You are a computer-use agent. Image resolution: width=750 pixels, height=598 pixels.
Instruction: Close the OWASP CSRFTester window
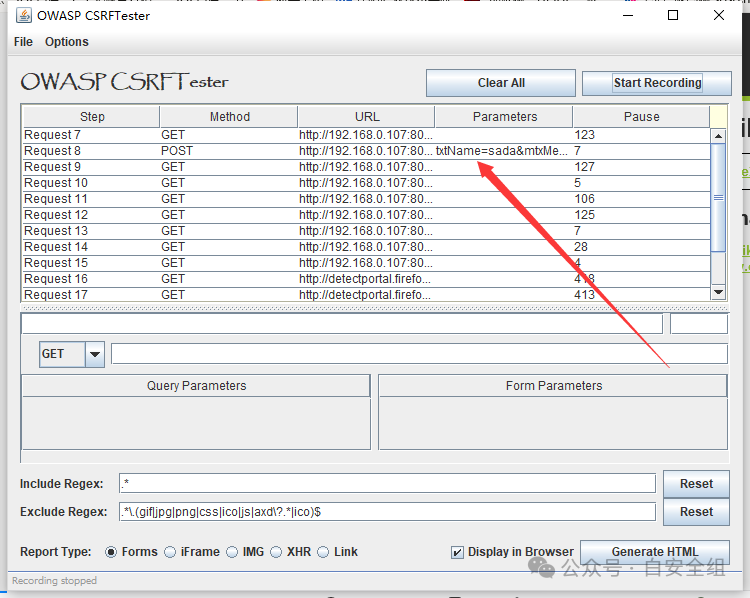pos(718,15)
